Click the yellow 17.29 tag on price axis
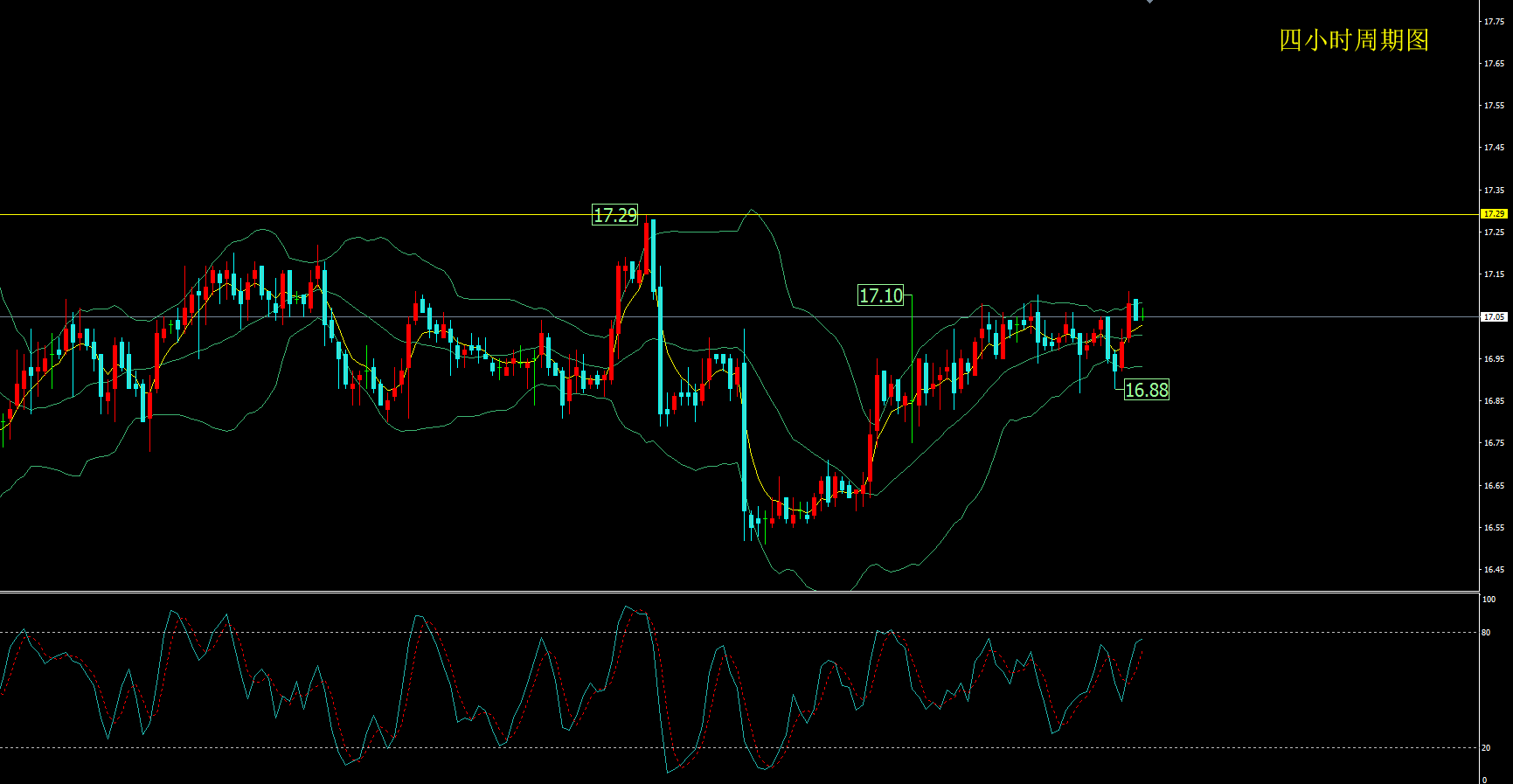 click(1494, 214)
